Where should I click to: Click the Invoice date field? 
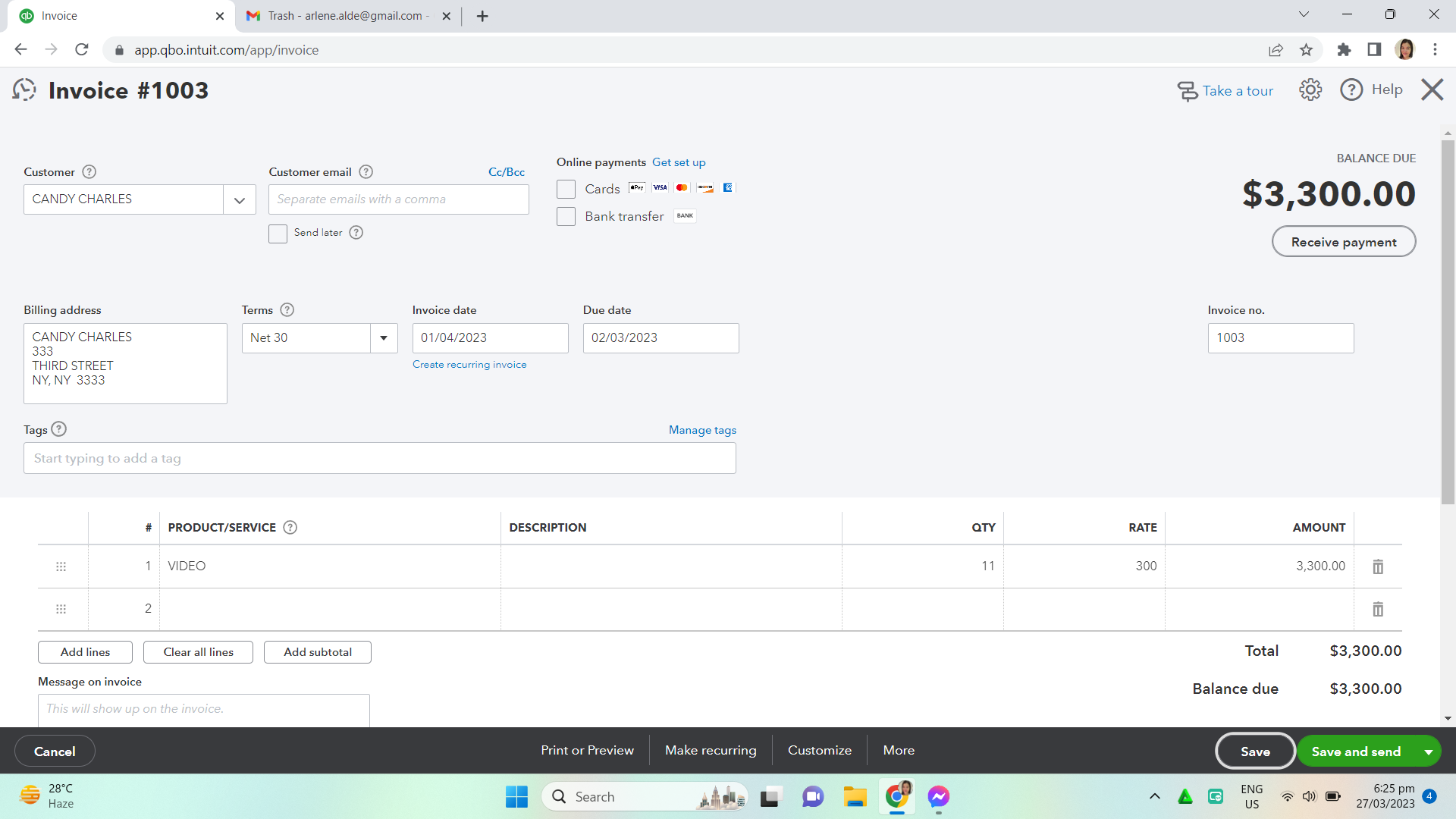489,338
